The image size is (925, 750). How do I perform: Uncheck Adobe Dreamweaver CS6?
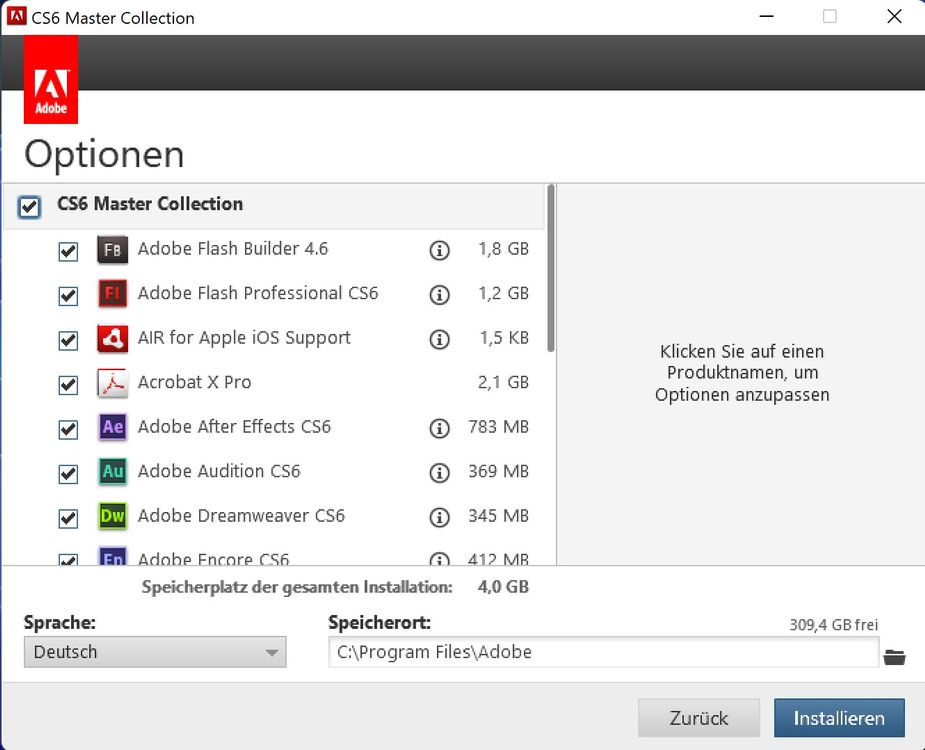(x=67, y=518)
